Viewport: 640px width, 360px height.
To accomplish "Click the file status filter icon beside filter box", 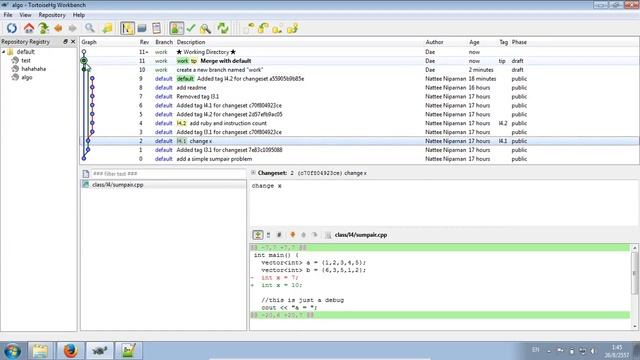I will point(86,174).
